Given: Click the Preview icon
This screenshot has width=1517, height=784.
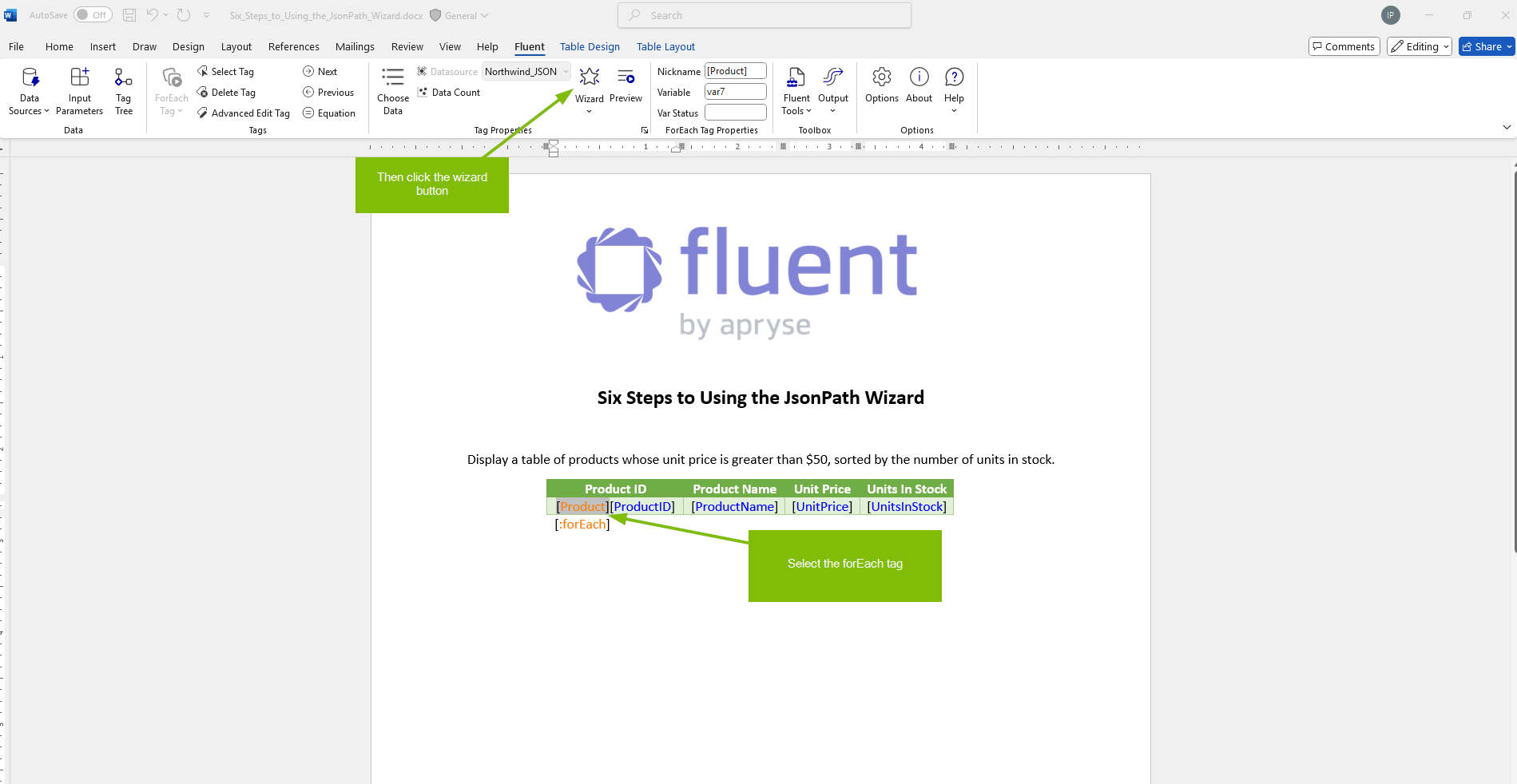Looking at the screenshot, I should click(x=625, y=77).
